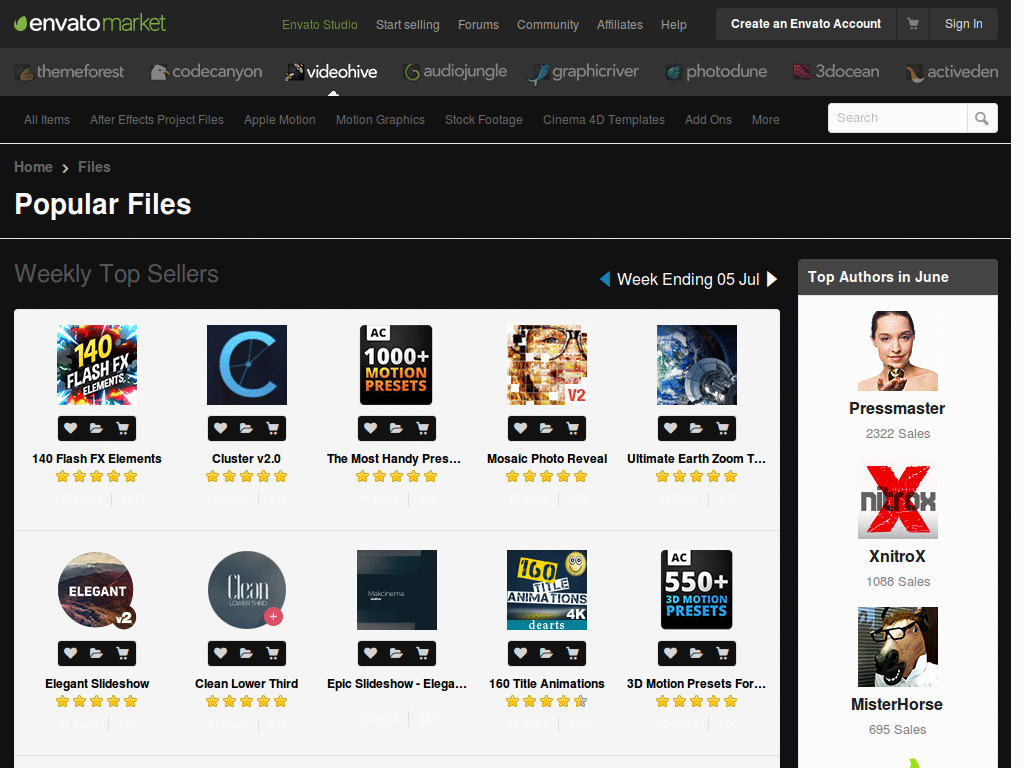Toggle the heart on Clean Lower Third
This screenshot has height=768, width=1024.
221,653
